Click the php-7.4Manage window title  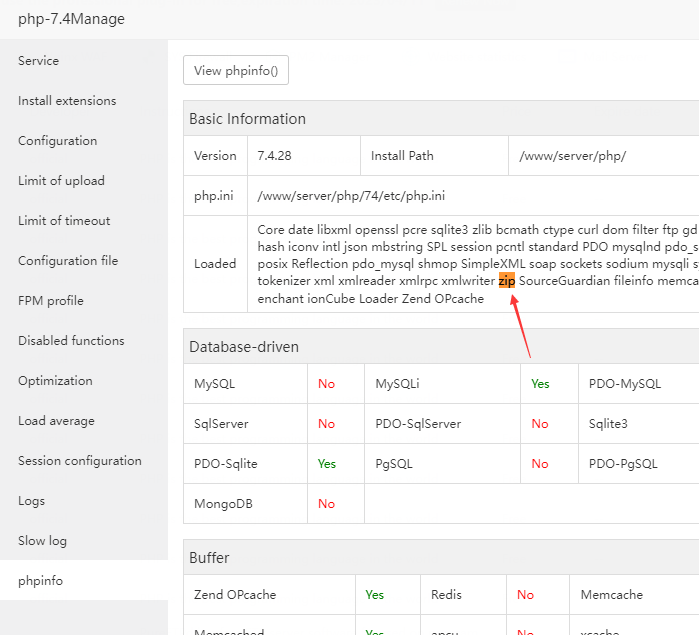tap(72, 19)
